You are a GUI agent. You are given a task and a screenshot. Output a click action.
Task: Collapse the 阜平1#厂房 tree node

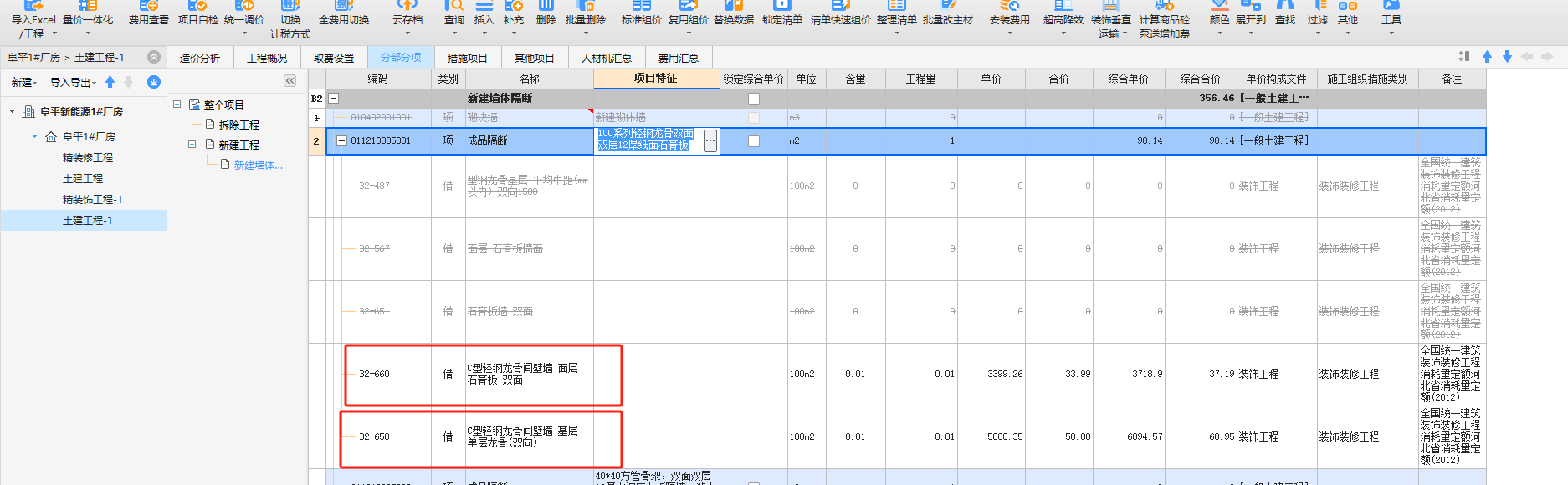(34, 136)
